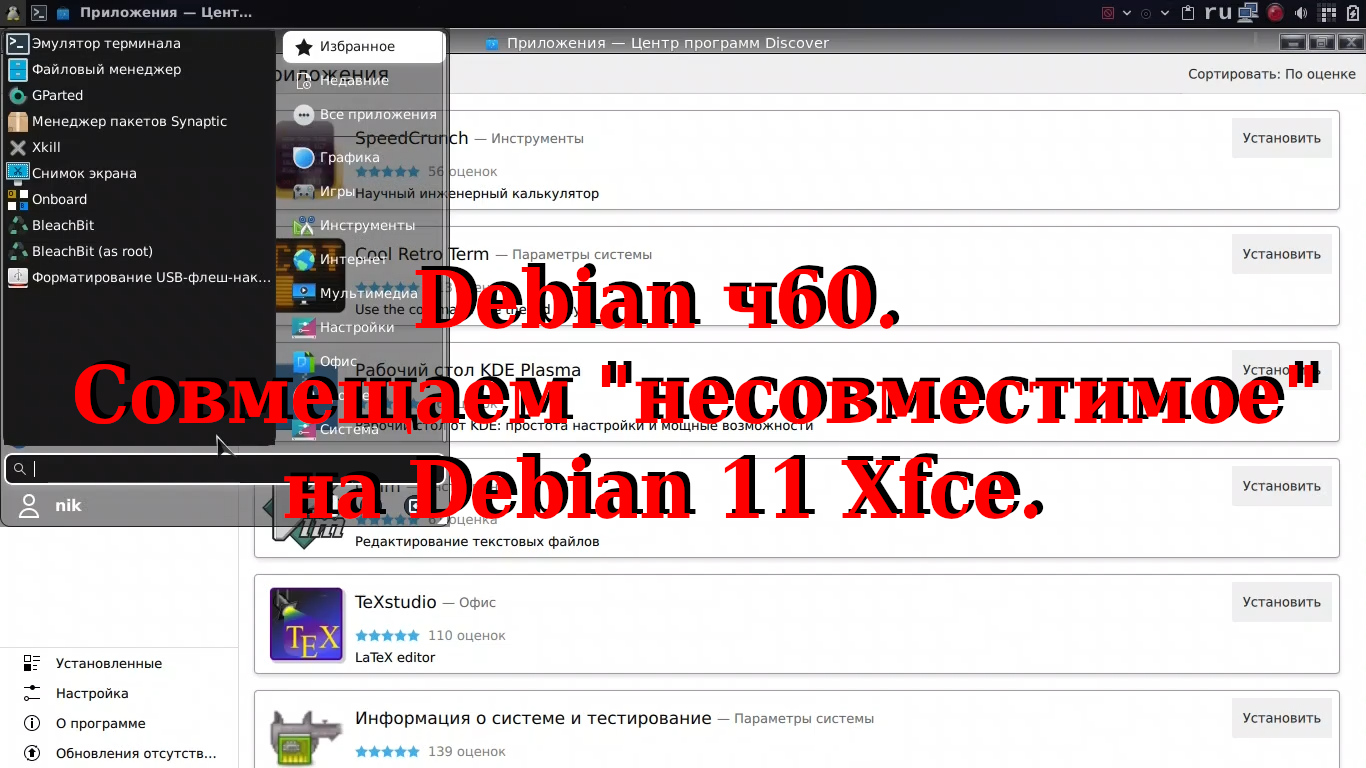Open Сортировать: По оценке sort dropdown

pyautogui.click(x=1271, y=74)
